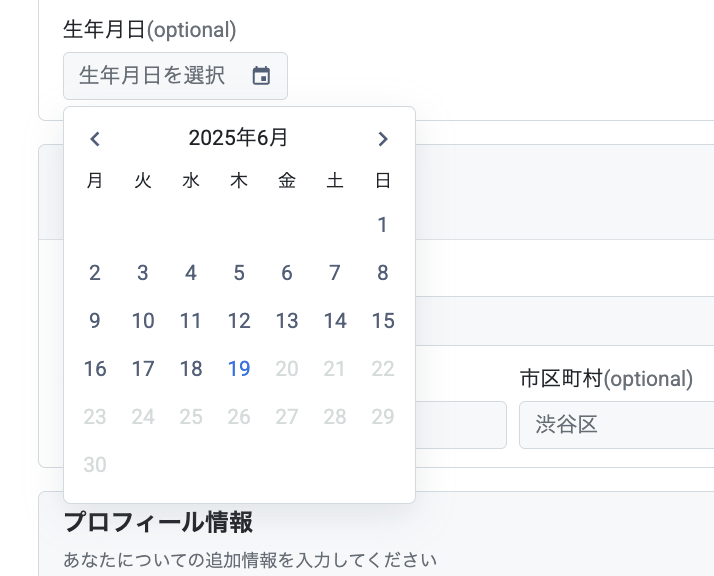714x576 pixels.
Task: Click the 月 weekday column header
Action: click(95, 180)
